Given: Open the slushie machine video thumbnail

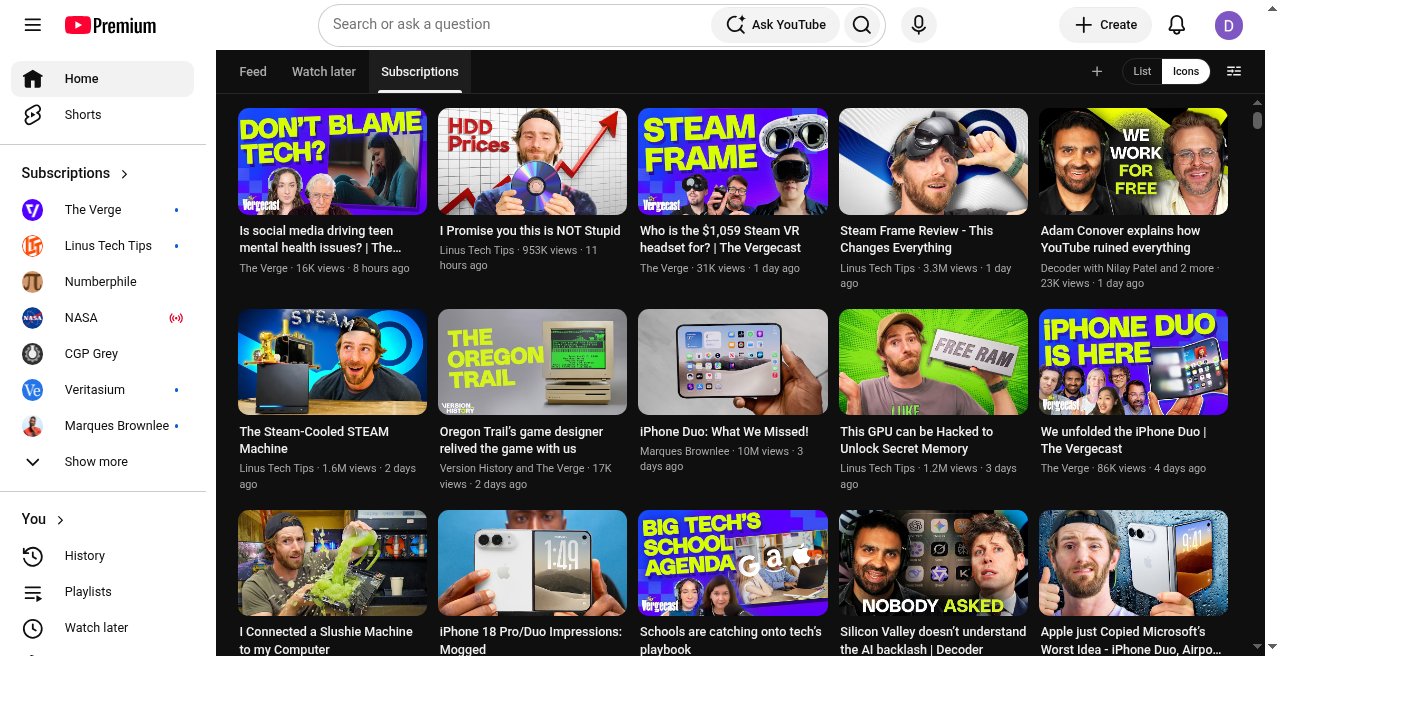Looking at the screenshot, I should coord(332,563).
